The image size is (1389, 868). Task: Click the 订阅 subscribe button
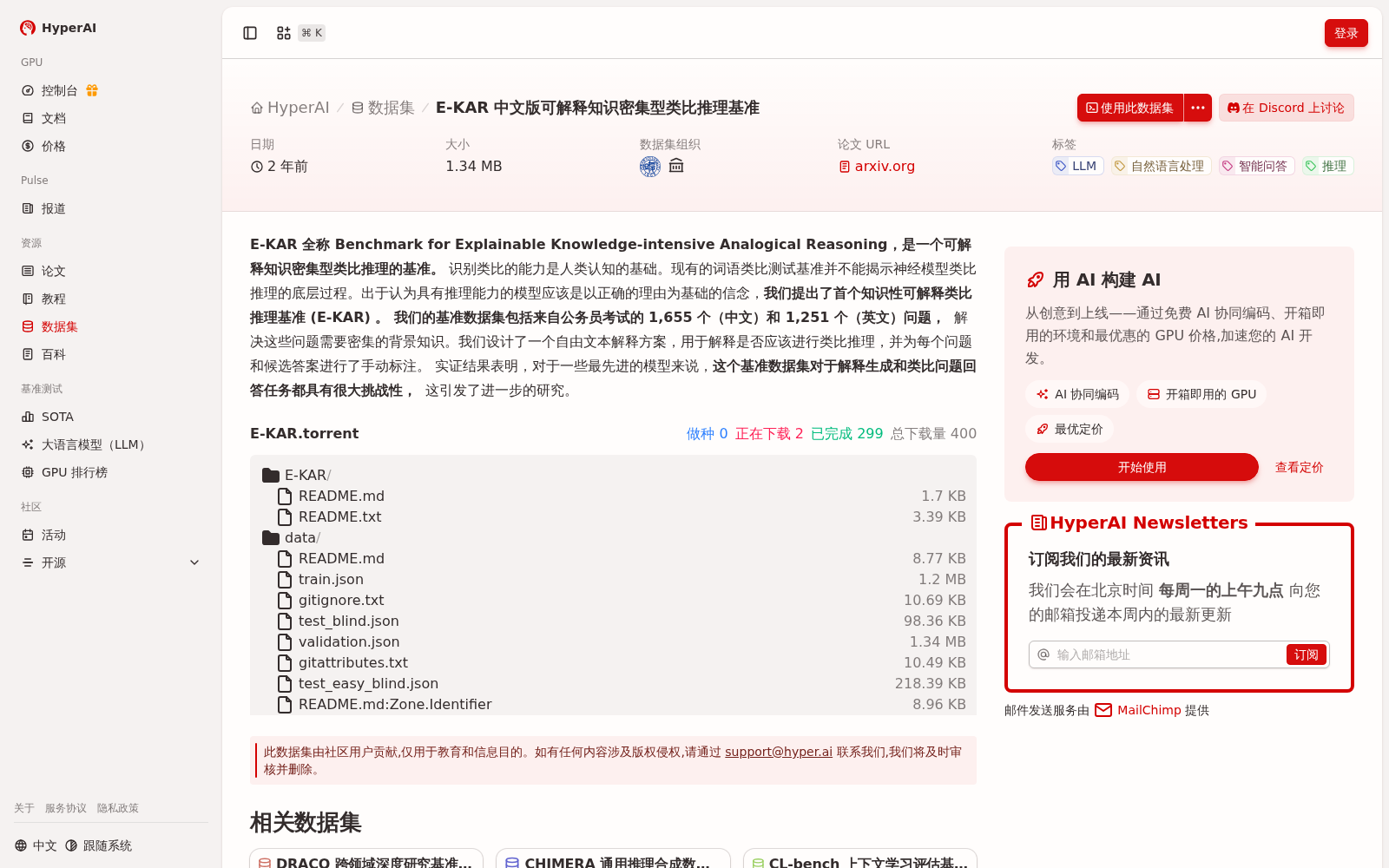click(1306, 654)
